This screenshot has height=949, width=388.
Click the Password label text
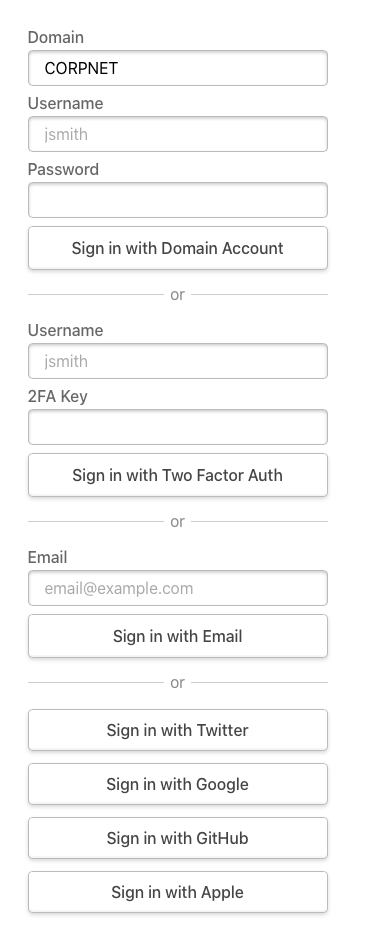coord(63,169)
